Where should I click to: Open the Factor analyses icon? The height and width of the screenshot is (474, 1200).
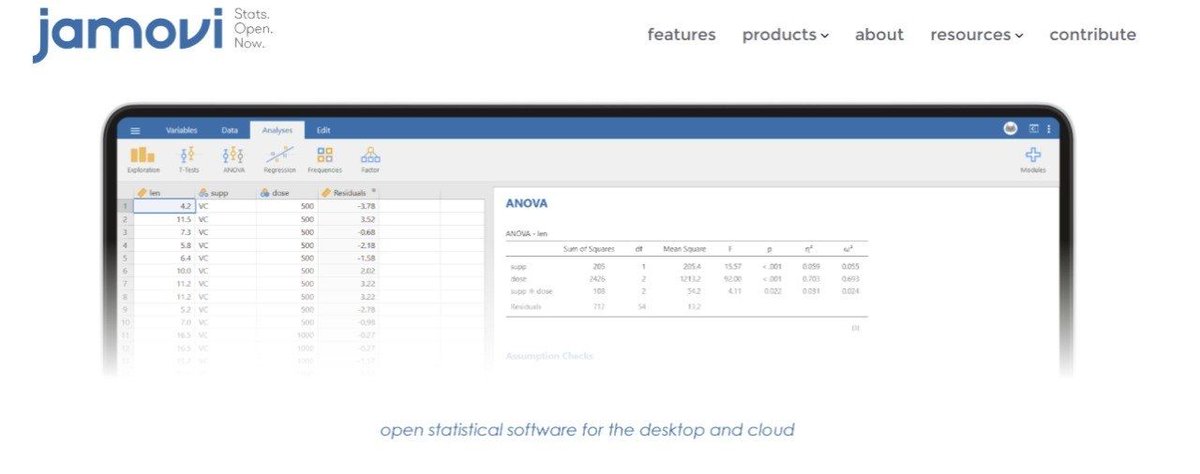pos(370,160)
